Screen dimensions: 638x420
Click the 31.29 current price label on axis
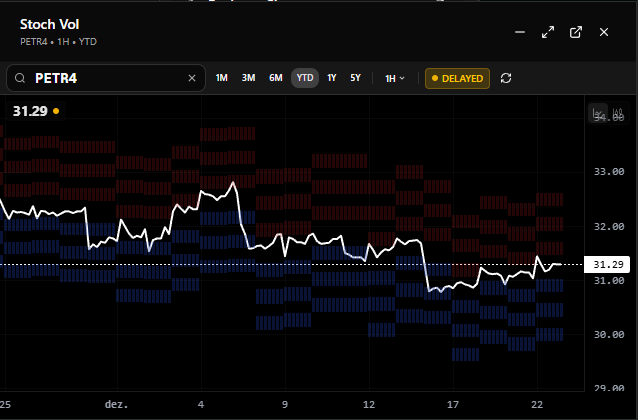(x=609, y=265)
